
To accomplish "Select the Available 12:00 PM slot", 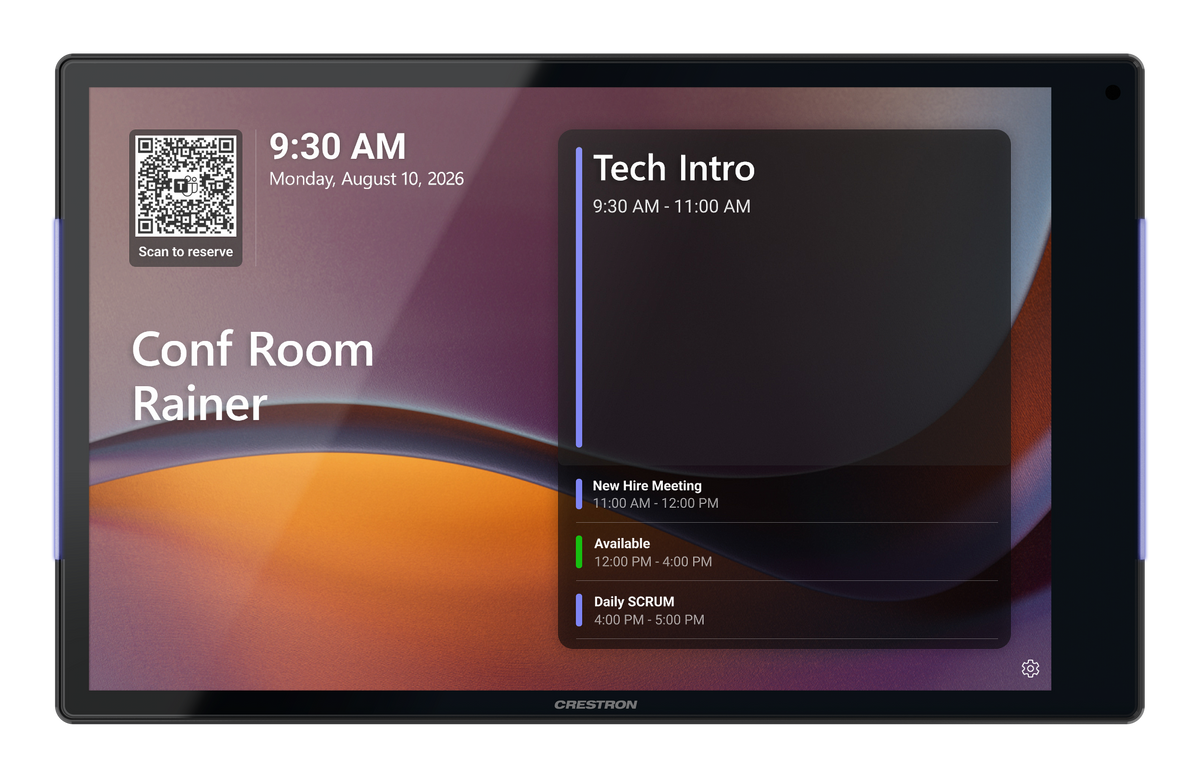I will coord(784,552).
